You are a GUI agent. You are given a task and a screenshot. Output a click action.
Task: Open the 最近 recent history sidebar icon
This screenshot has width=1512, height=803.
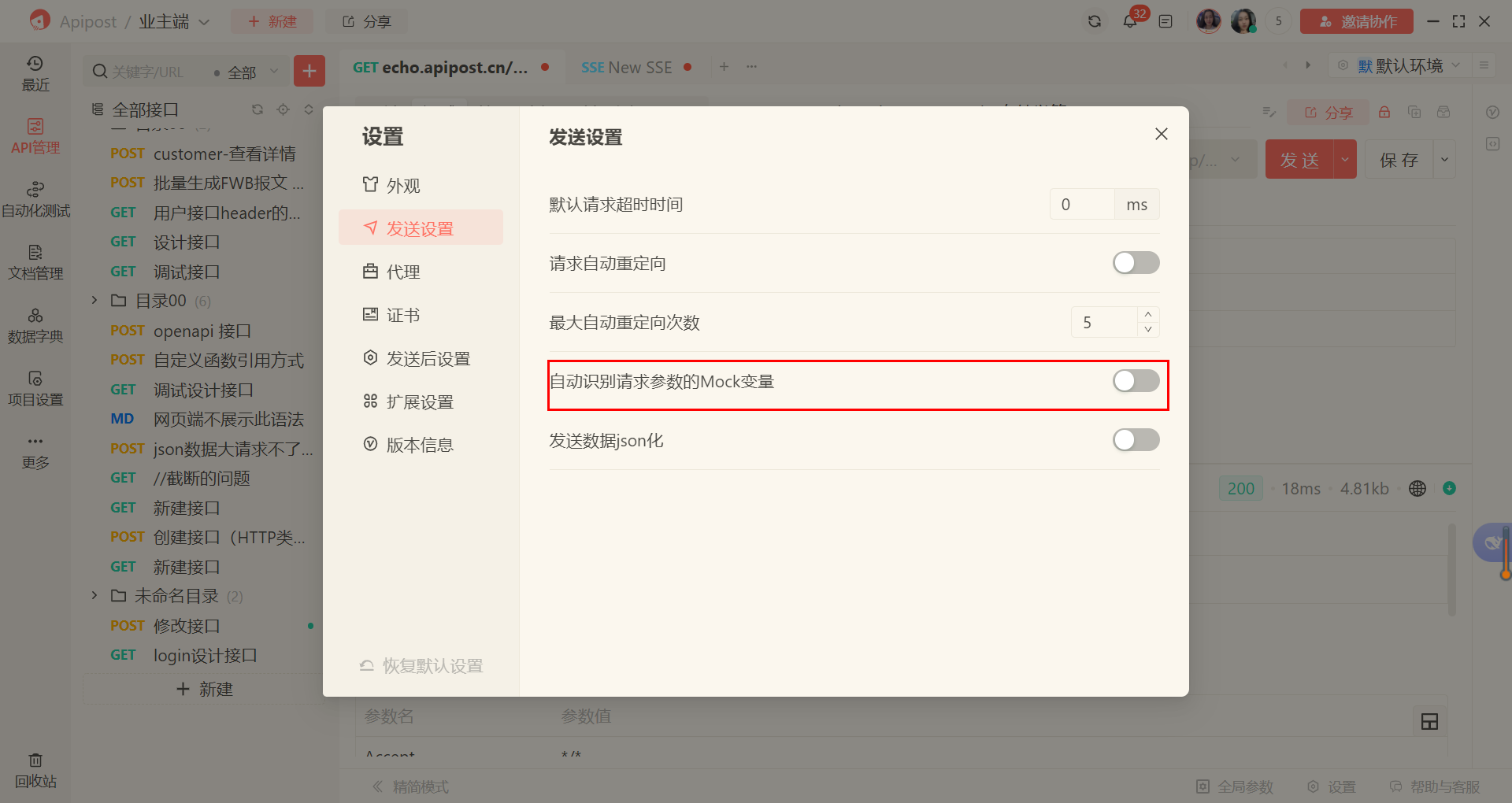pyautogui.click(x=35, y=73)
